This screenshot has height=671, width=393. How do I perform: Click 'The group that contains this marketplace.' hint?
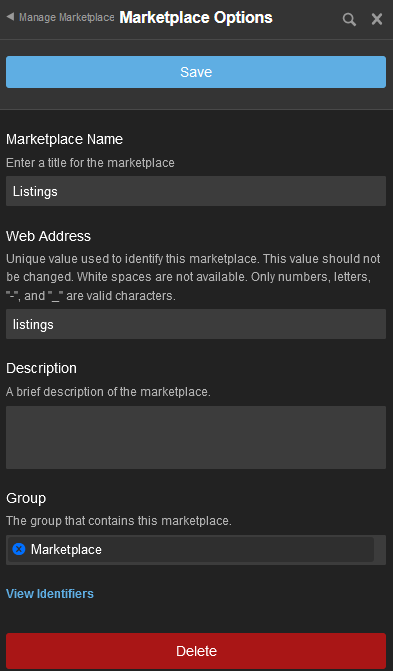[119, 521]
